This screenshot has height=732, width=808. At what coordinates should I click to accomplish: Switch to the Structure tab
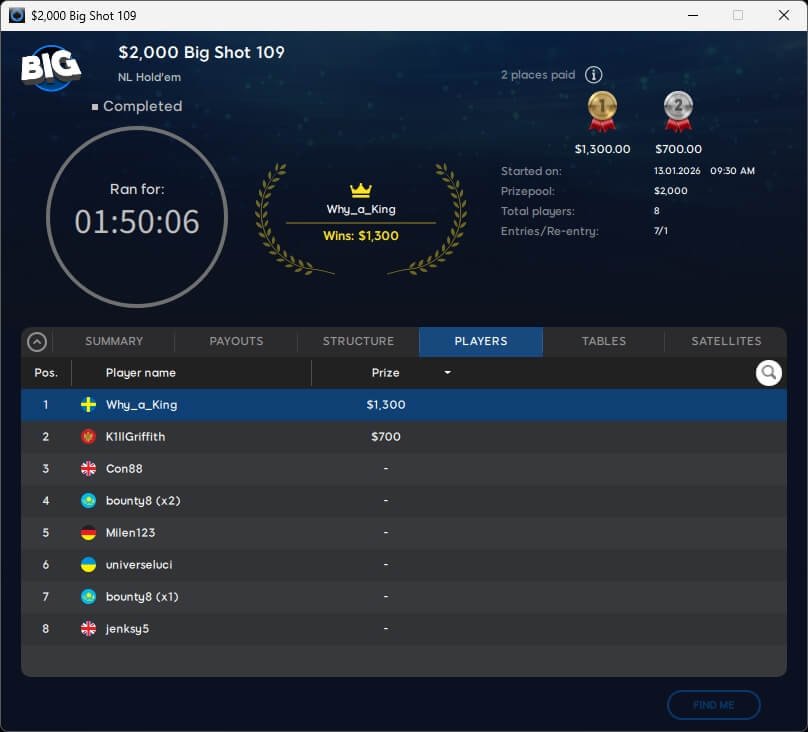[x=358, y=342]
